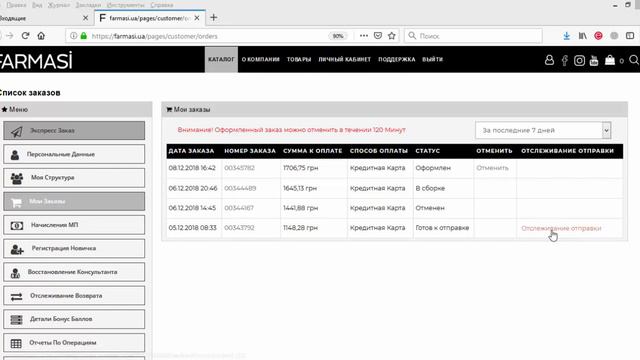Toggle the sidebar view icon
Screen dimensions: 640x360
(630, 36)
